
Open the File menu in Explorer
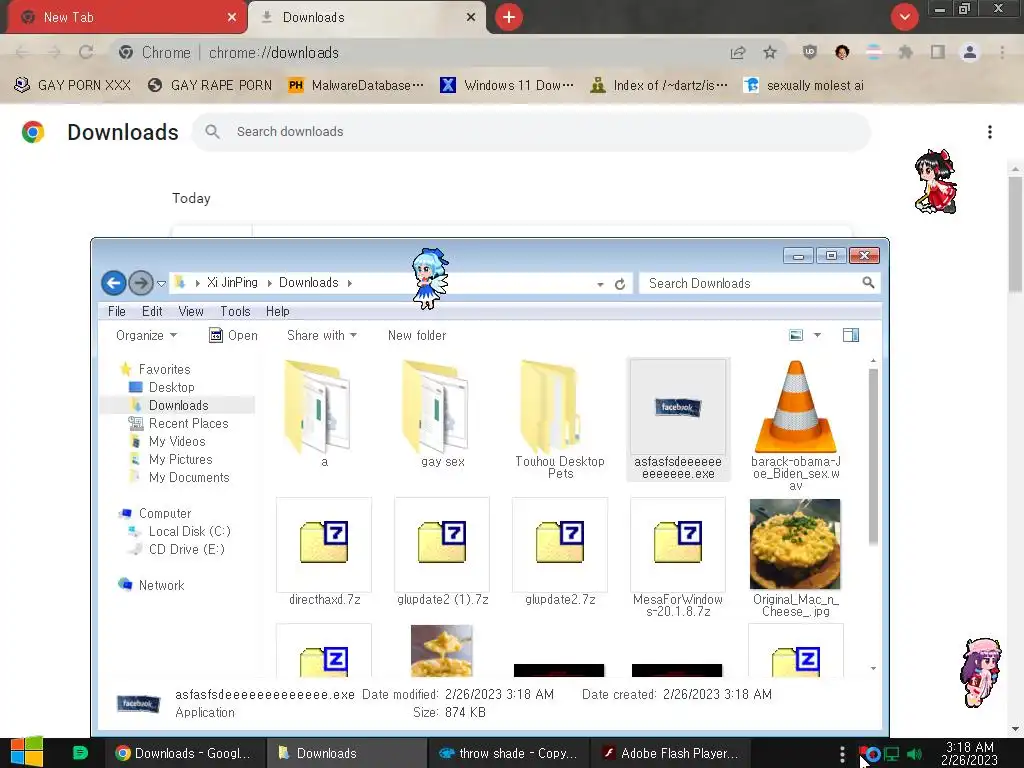117,312
